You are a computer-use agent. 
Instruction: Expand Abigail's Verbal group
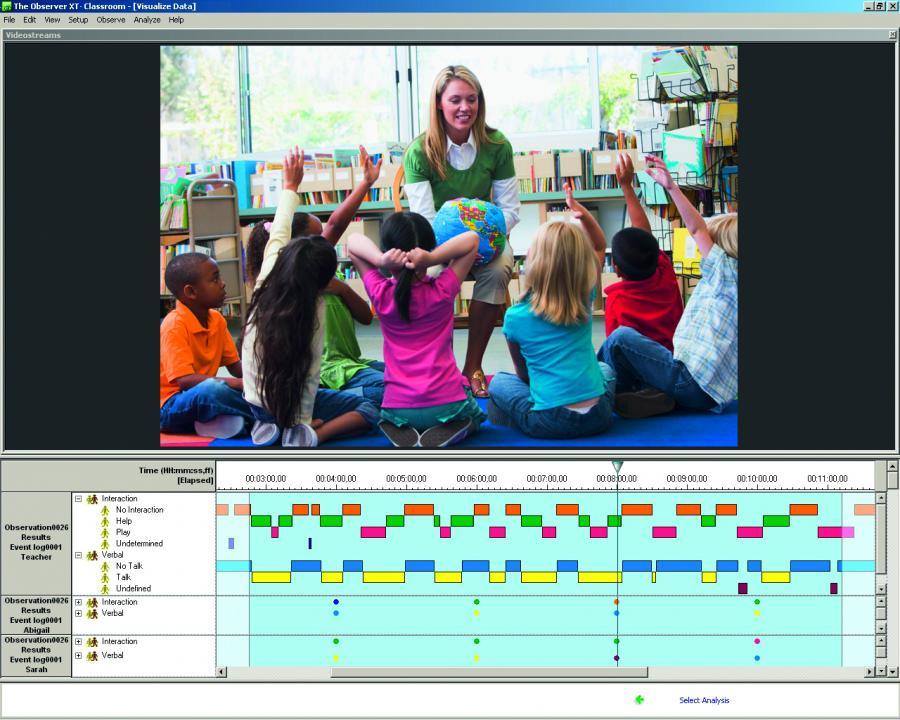tap(79, 613)
